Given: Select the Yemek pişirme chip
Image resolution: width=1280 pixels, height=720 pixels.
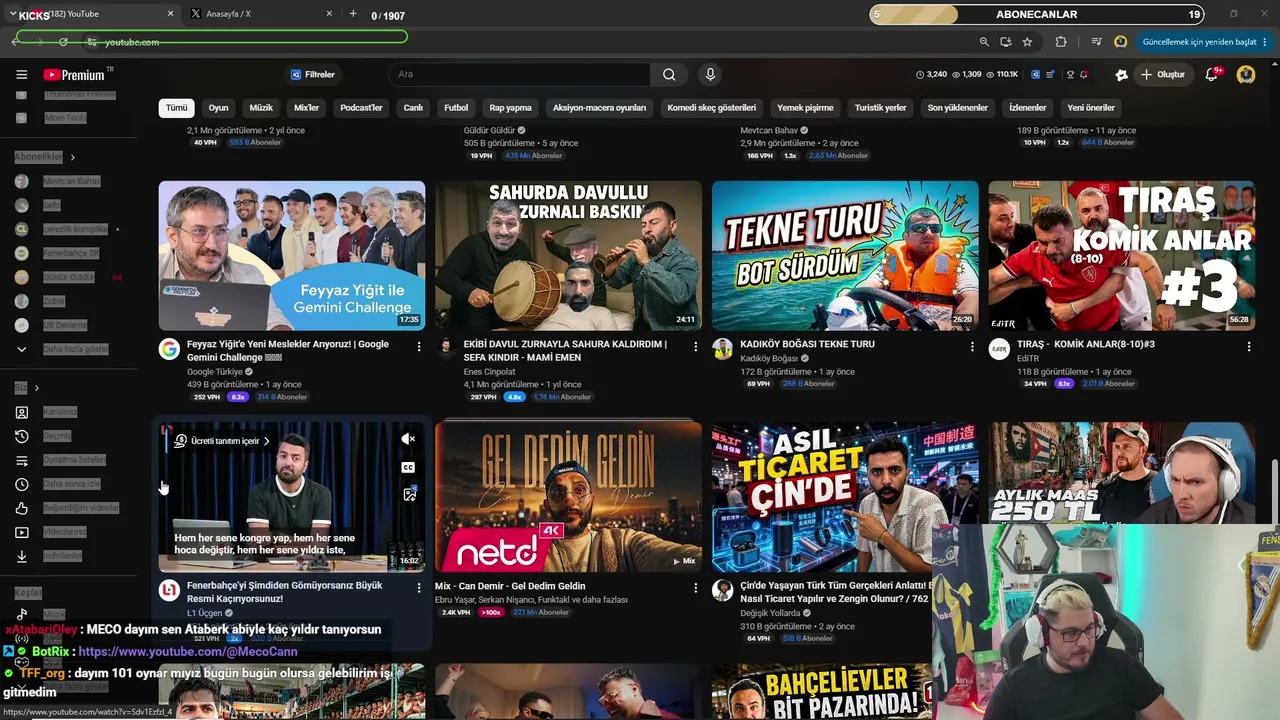Looking at the screenshot, I should pyautogui.click(x=805, y=108).
